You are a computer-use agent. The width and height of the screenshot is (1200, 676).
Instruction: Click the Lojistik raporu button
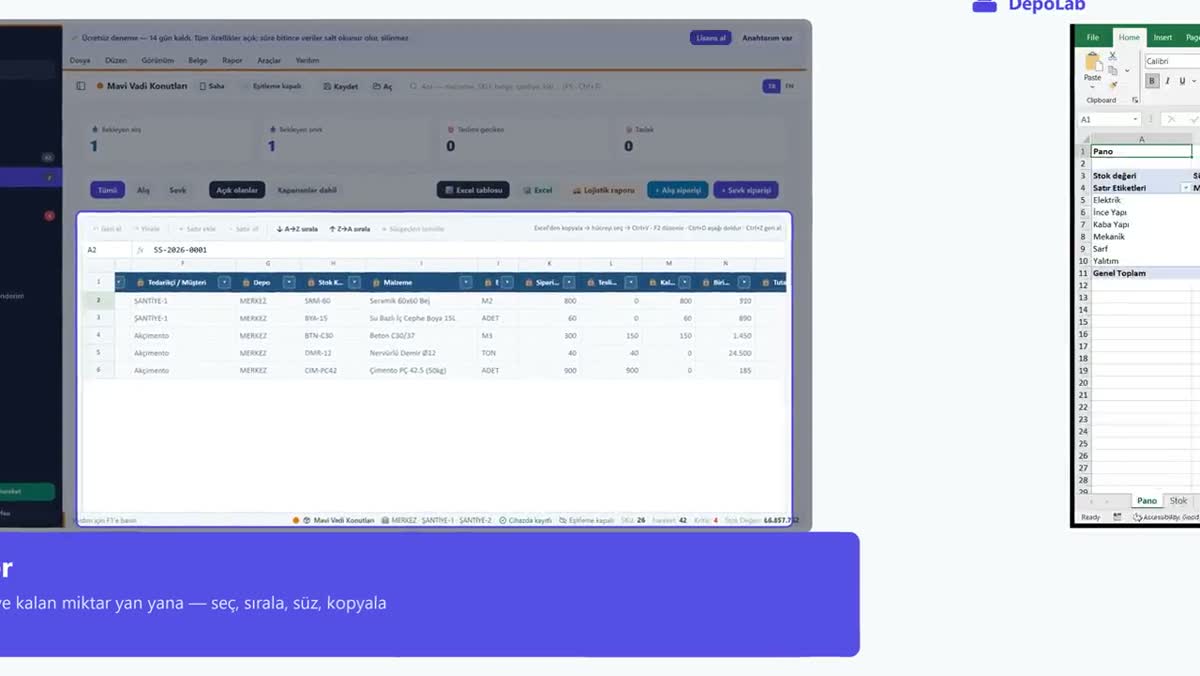click(603, 190)
